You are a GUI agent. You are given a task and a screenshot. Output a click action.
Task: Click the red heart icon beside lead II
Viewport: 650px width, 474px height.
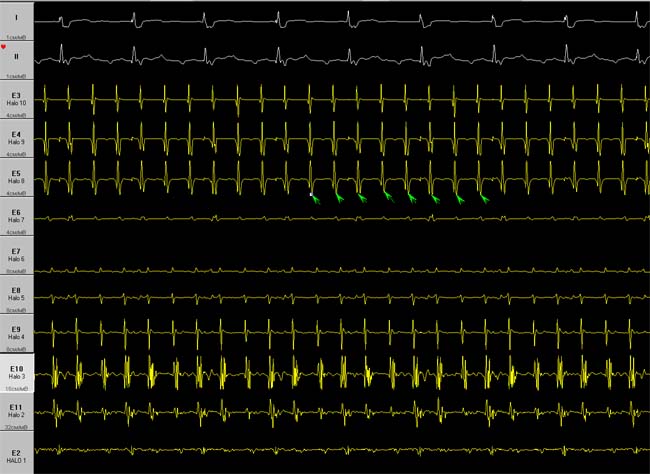[x=3, y=47]
